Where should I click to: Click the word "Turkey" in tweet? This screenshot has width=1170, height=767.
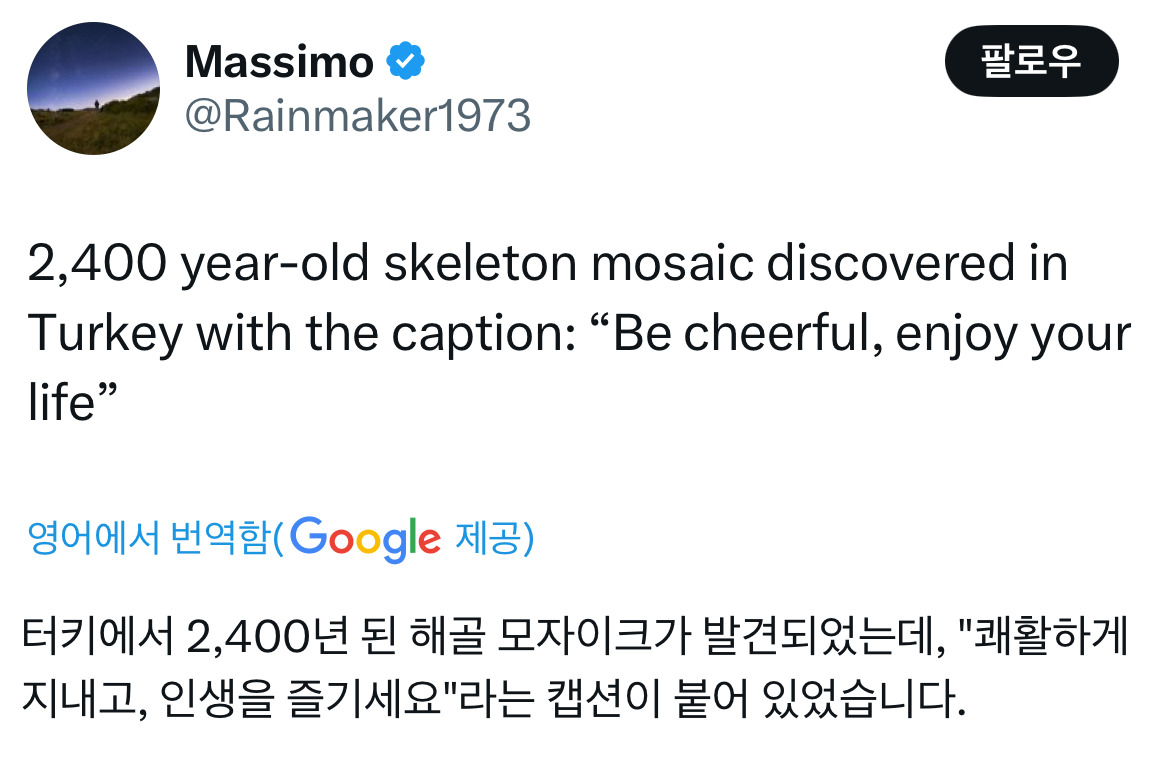click(x=105, y=334)
